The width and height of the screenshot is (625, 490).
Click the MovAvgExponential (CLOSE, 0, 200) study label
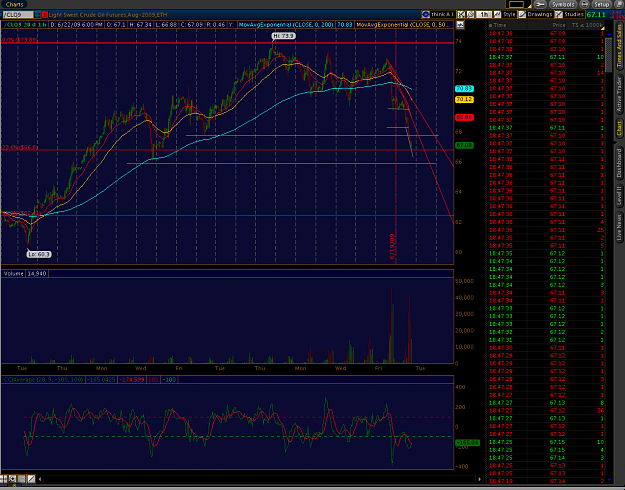click(286, 25)
